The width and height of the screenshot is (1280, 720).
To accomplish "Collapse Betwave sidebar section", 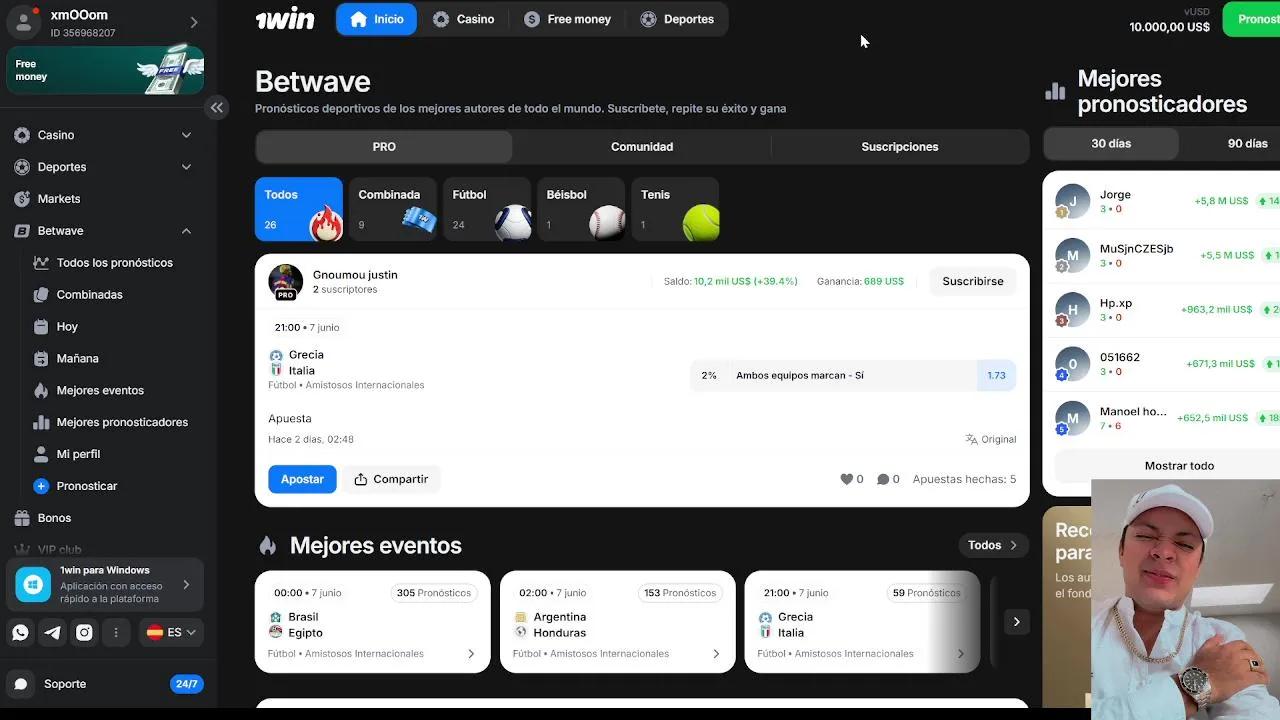I will [186, 231].
